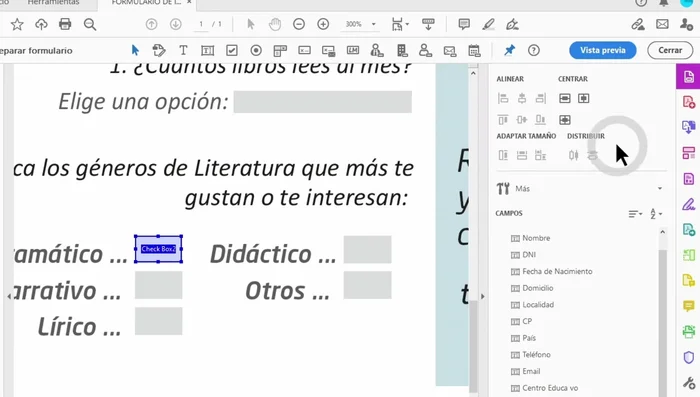The width and height of the screenshot is (700, 397).
Task: Add a comment note from top toolbar
Action: [464, 24]
